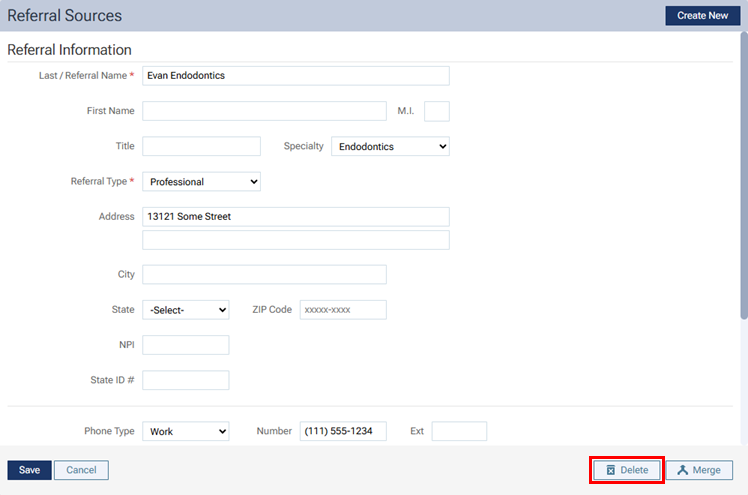
Task: Select the NPI input field
Action: 186,345
